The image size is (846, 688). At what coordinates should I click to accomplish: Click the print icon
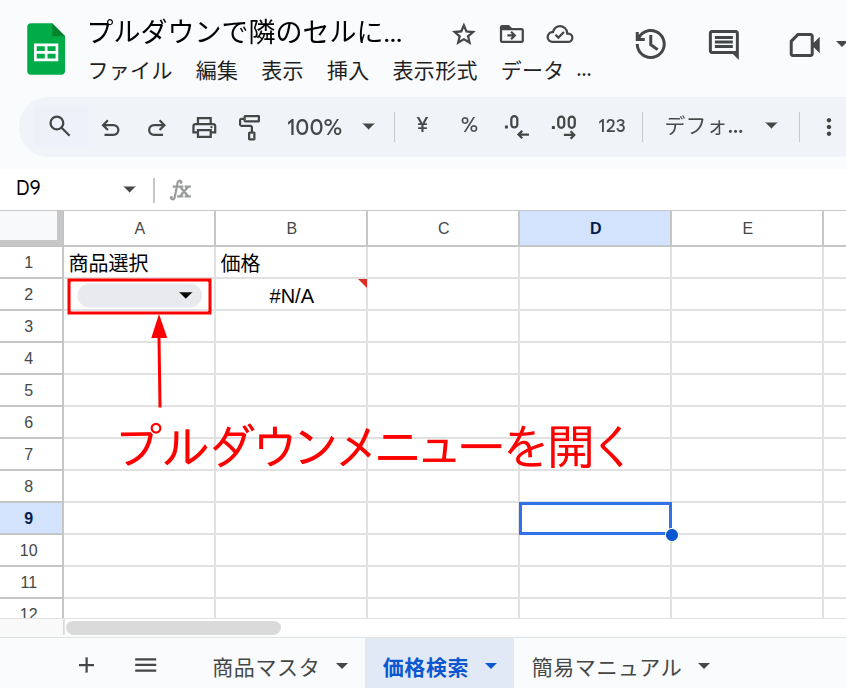coord(204,127)
